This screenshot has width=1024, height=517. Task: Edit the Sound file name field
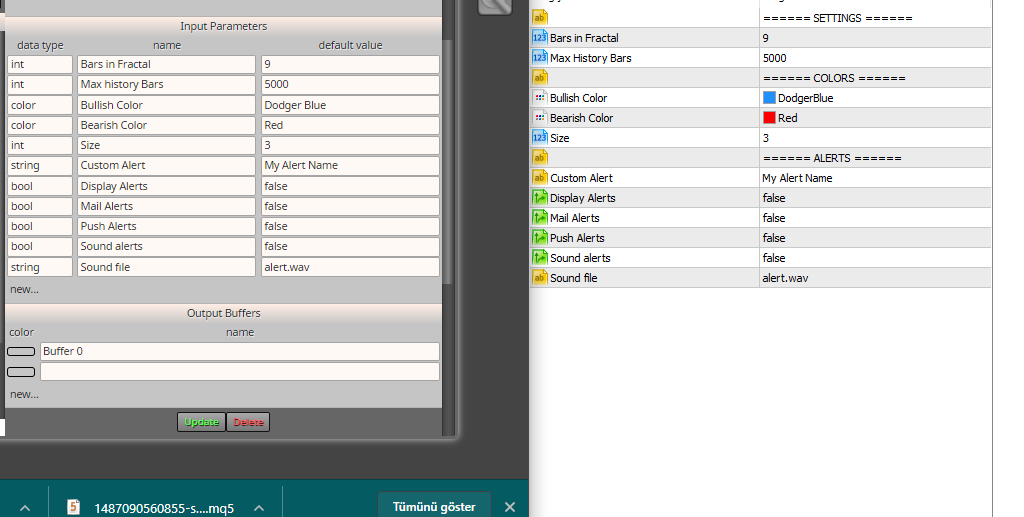pyautogui.click(x=167, y=267)
